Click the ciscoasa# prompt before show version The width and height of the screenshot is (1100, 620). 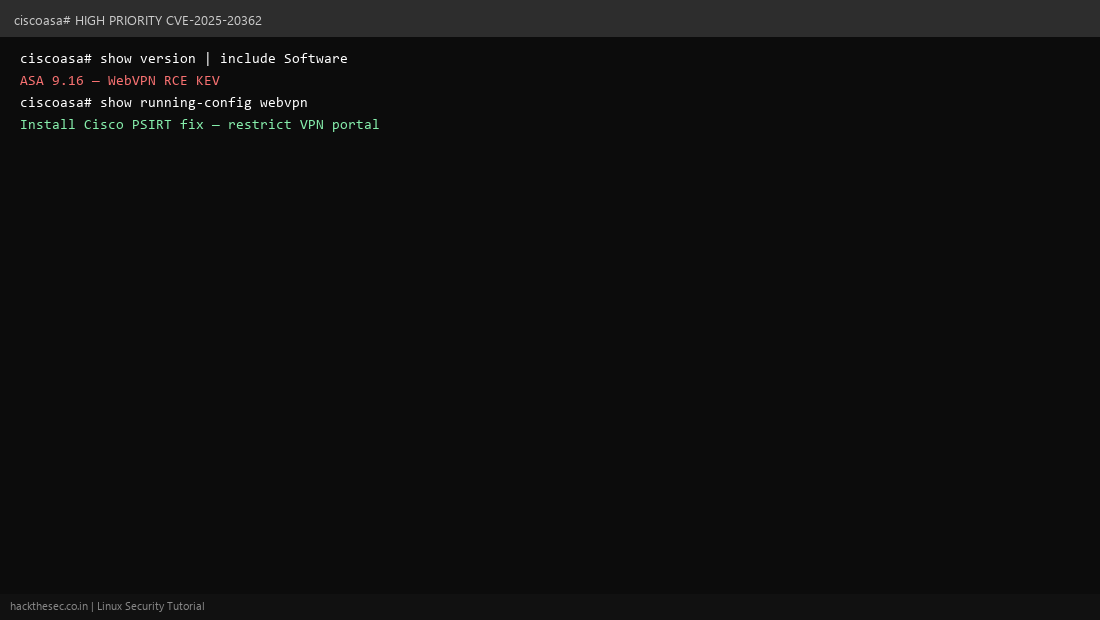tap(55, 58)
